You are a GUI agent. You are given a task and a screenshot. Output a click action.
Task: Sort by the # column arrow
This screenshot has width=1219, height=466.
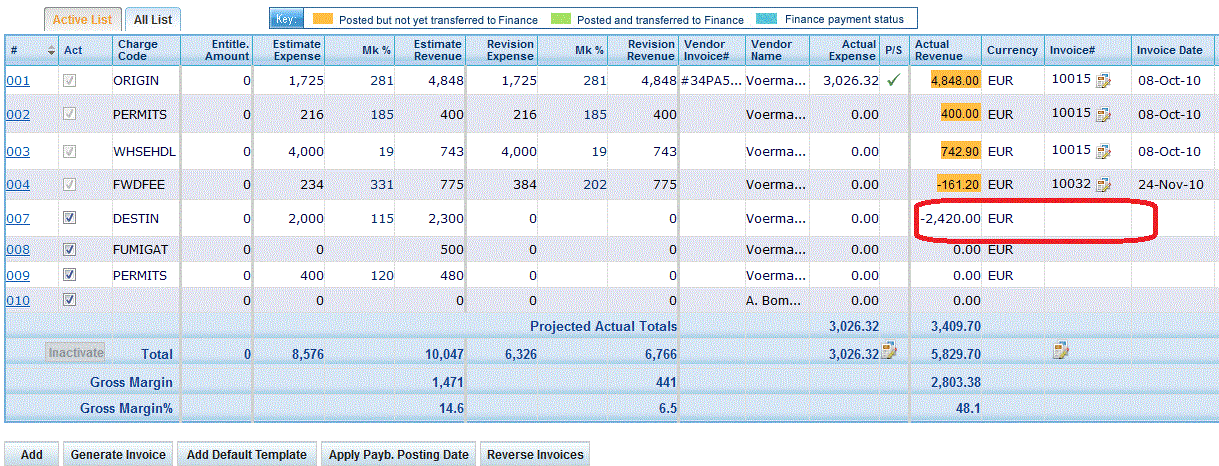pyautogui.click(x=51, y=50)
